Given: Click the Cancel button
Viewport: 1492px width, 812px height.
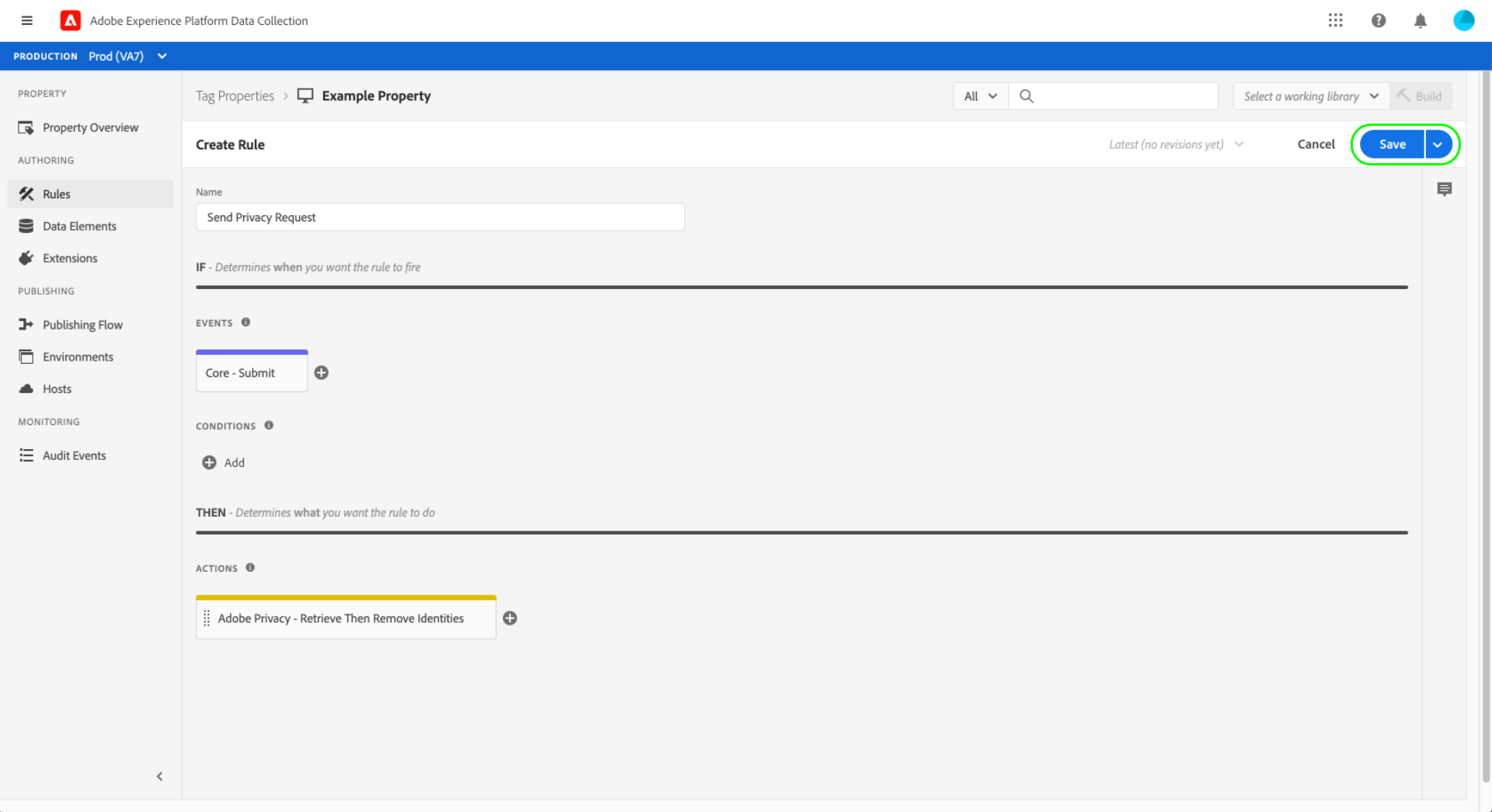Looking at the screenshot, I should (1316, 145).
